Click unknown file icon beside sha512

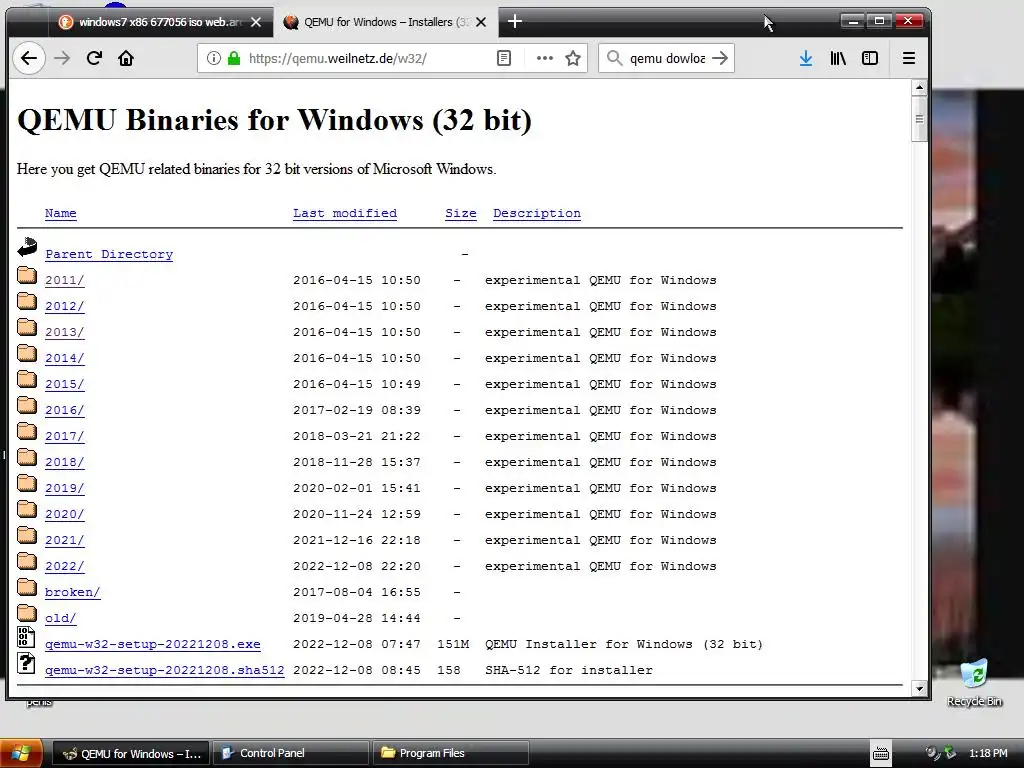tap(26, 663)
